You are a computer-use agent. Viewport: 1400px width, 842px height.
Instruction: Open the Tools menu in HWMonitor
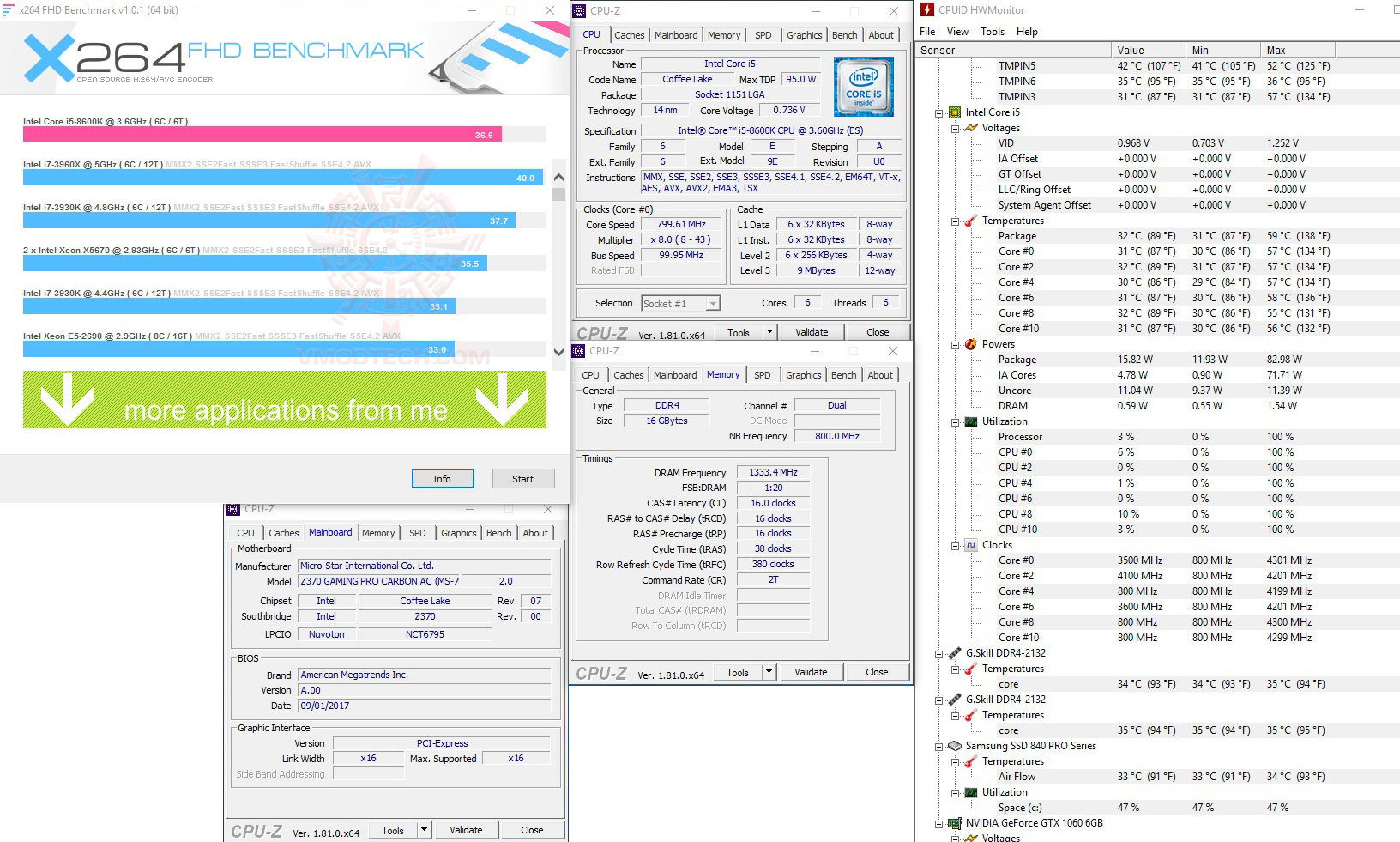993,32
